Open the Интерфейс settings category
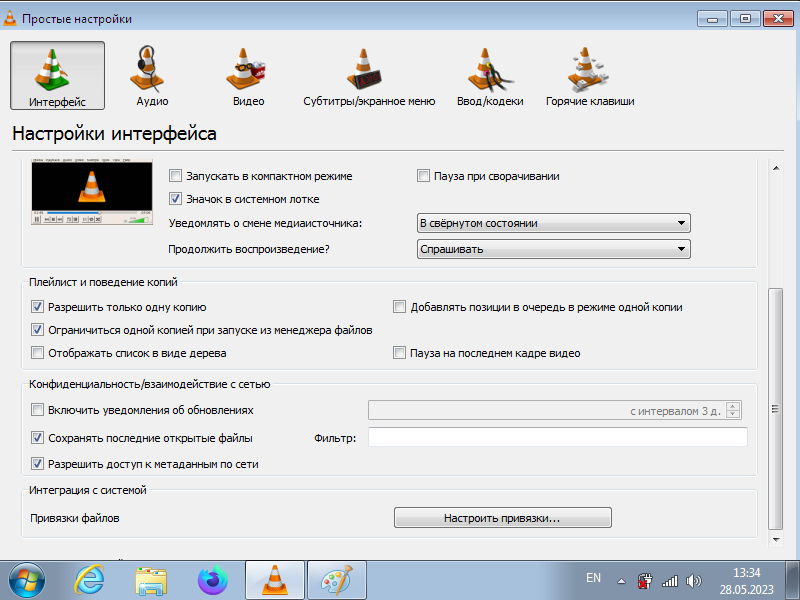800x600 pixels. coord(57,76)
